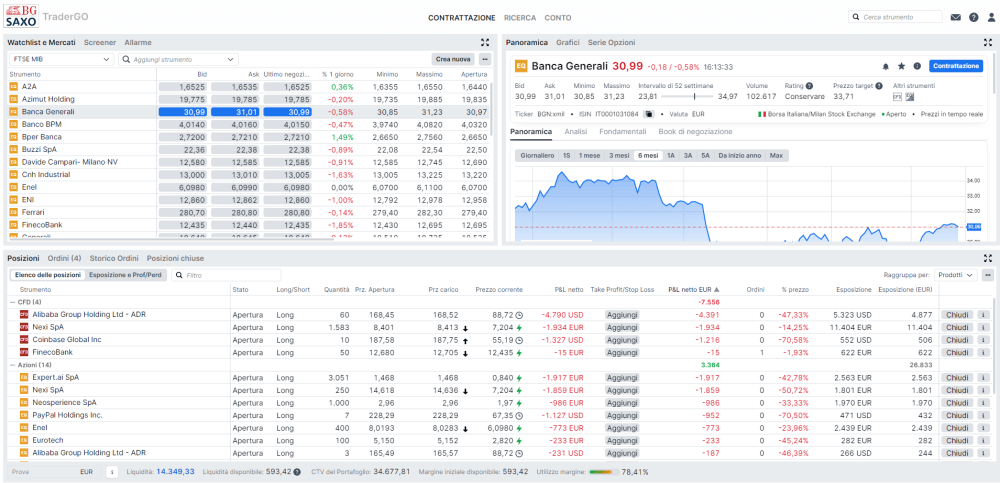This screenshot has width=1000, height=483.
Task: Switch to the Screener tab
Action: tap(100, 42)
